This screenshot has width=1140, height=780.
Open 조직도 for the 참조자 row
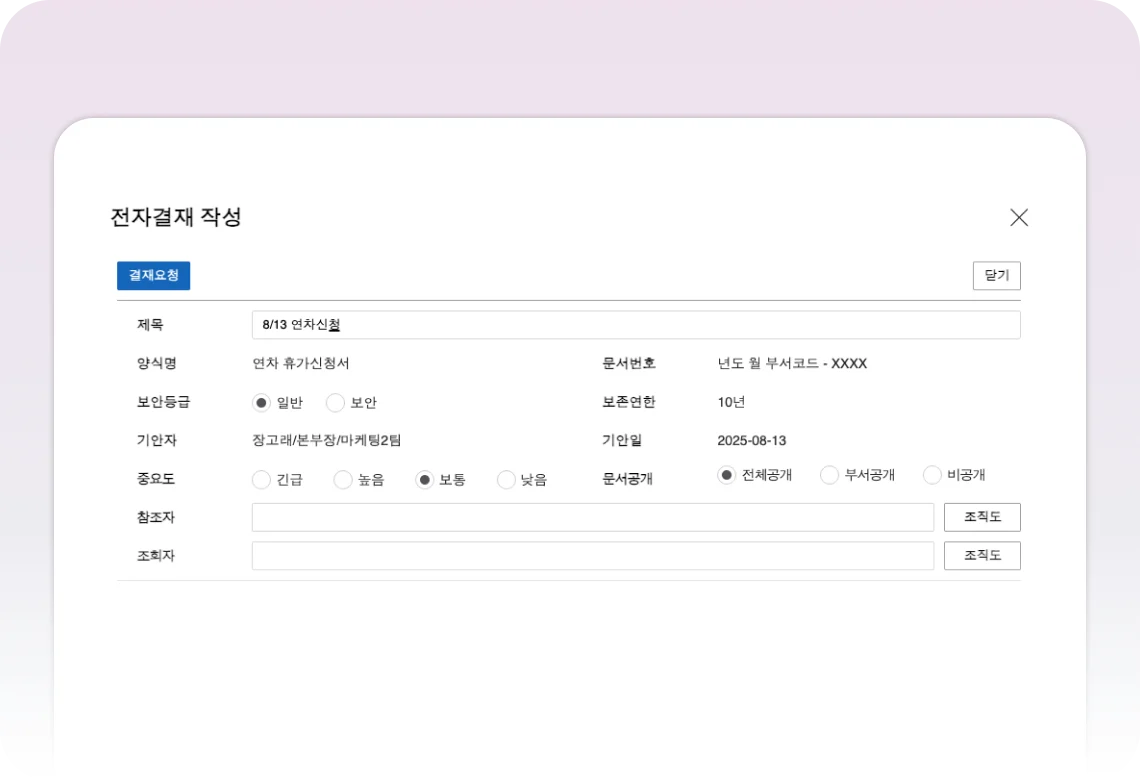click(x=982, y=517)
